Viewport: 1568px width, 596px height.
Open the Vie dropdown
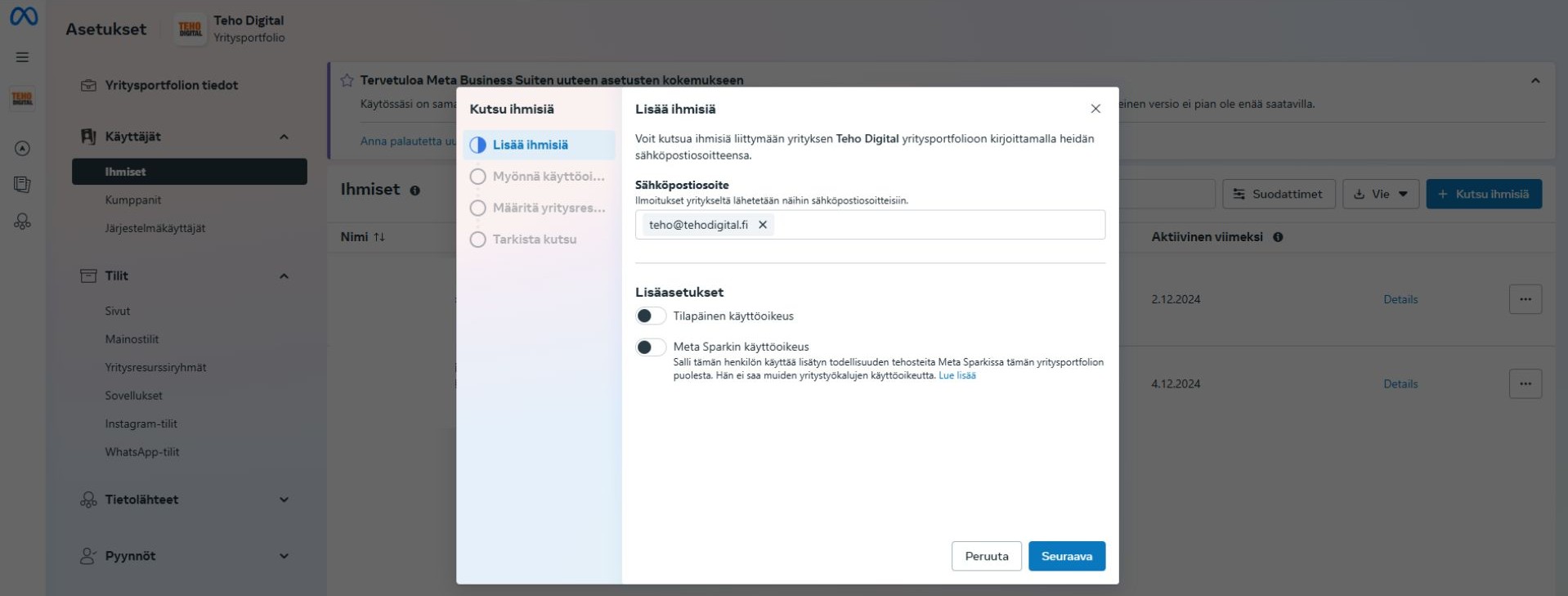coord(1380,194)
